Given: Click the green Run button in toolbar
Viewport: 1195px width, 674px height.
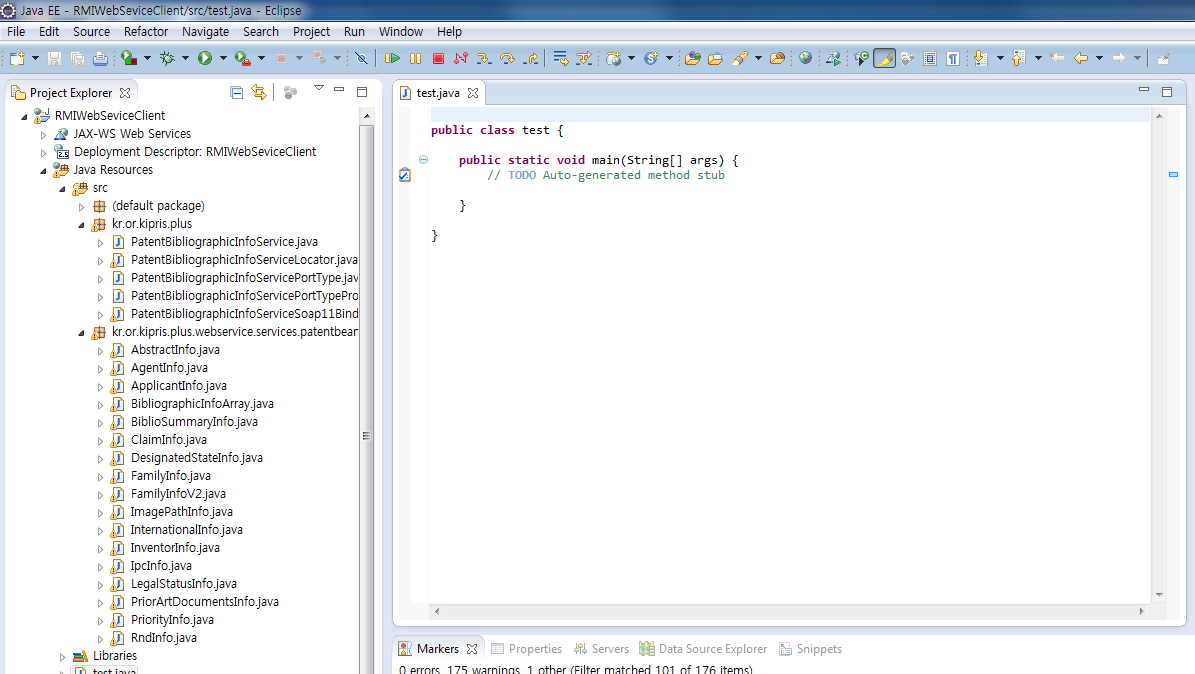Looking at the screenshot, I should (x=204, y=59).
